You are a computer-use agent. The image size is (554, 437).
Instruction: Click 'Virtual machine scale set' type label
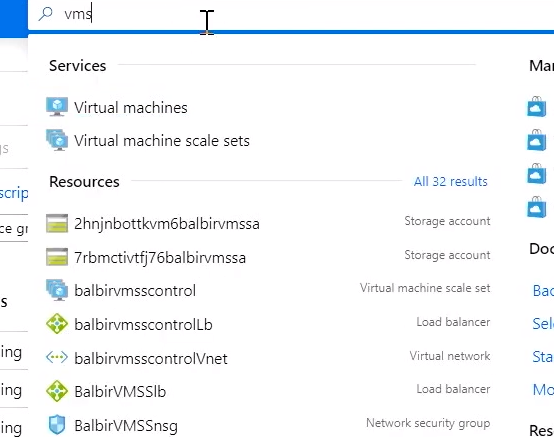[x=425, y=288]
